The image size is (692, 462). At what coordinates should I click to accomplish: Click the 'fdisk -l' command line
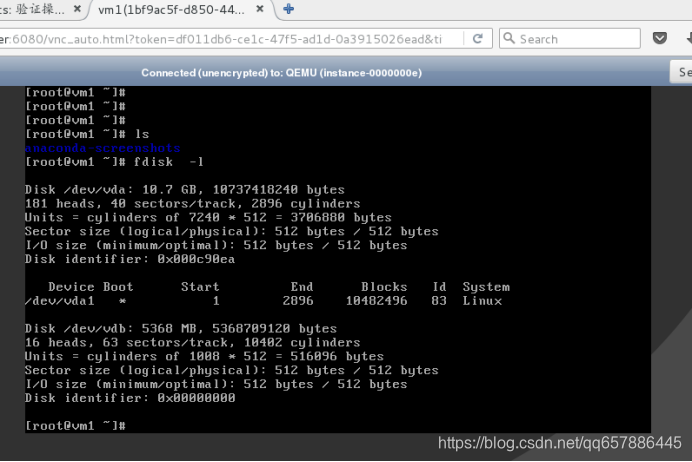(x=114, y=162)
